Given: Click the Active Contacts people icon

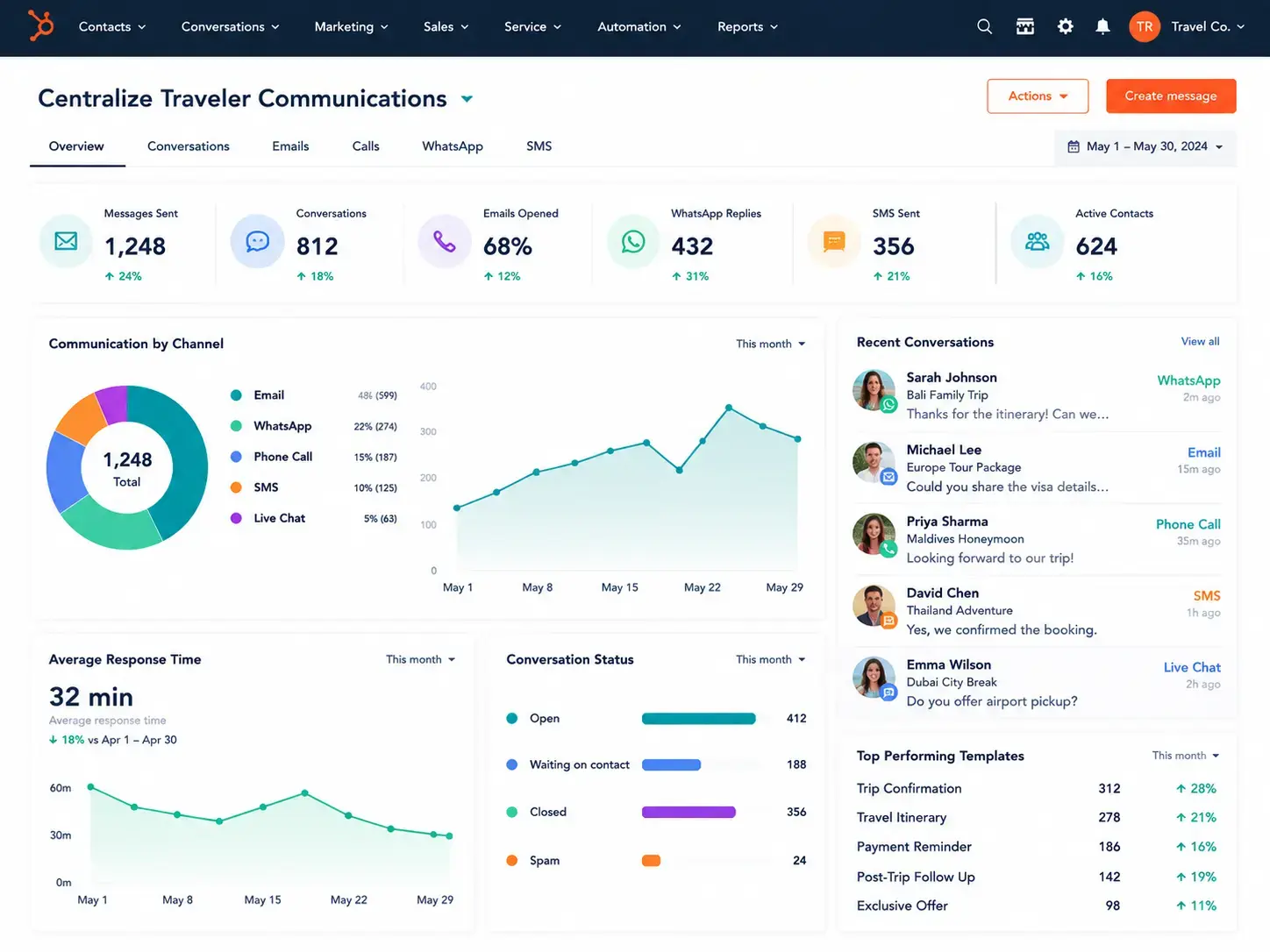Looking at the screenshot, I should point(1038,240).
